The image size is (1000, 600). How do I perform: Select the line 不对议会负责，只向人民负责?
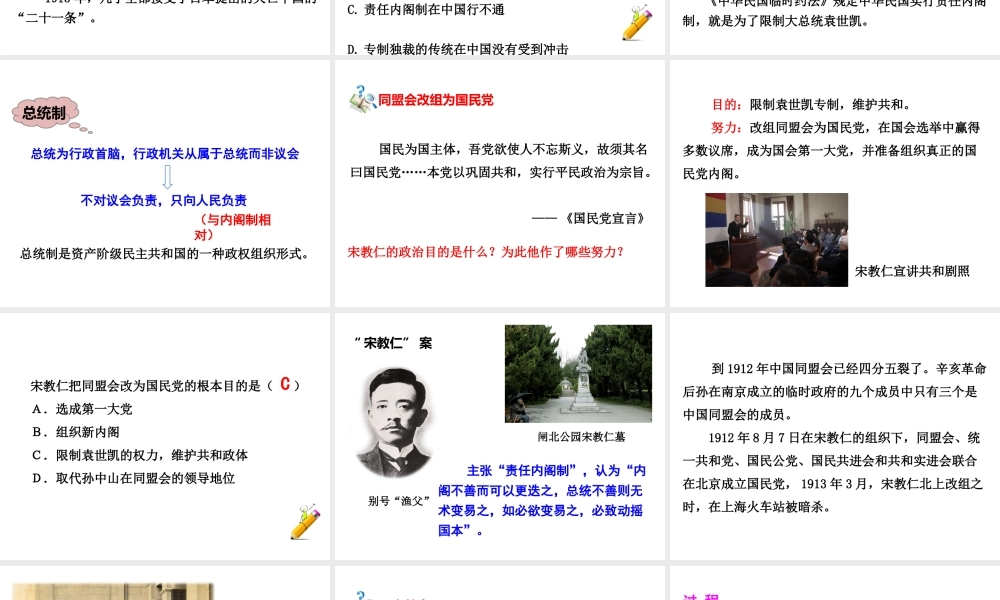(163, 200)
